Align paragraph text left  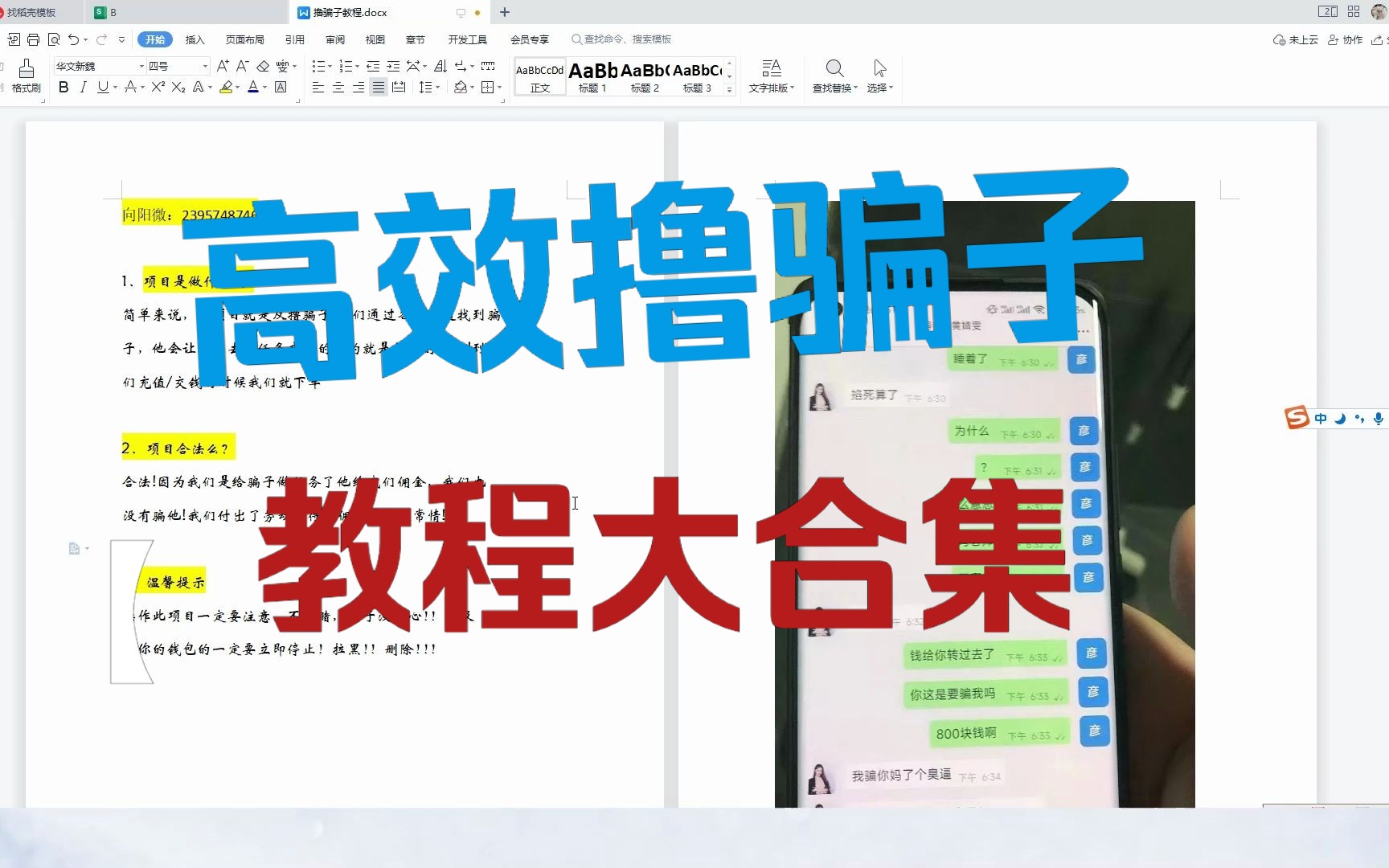(318, 87)
